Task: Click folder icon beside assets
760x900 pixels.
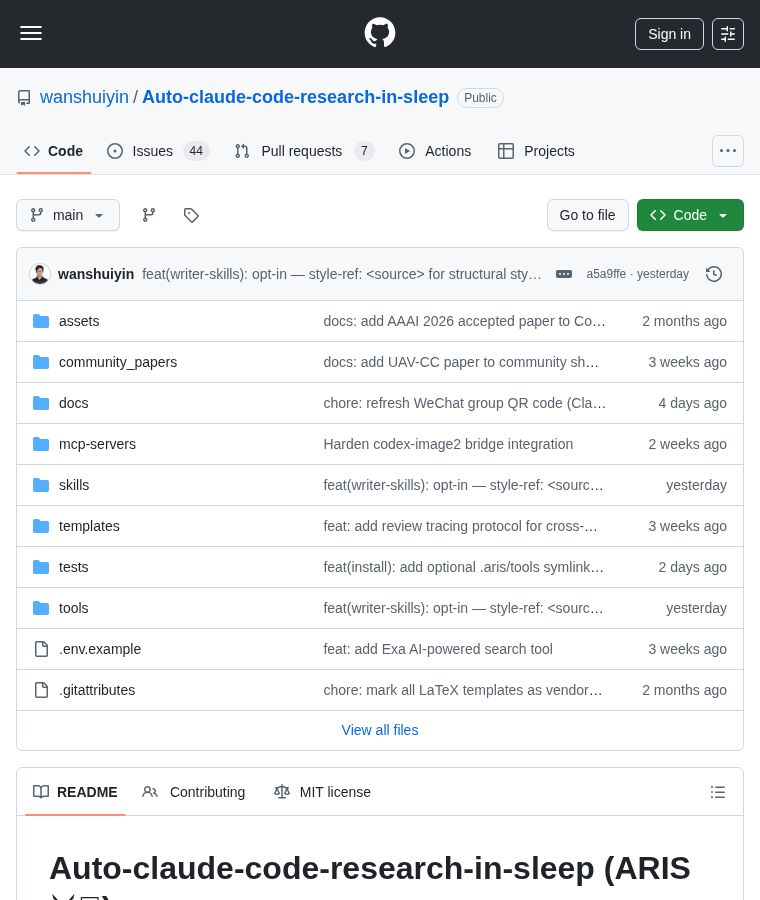Action: coord(41,321)
